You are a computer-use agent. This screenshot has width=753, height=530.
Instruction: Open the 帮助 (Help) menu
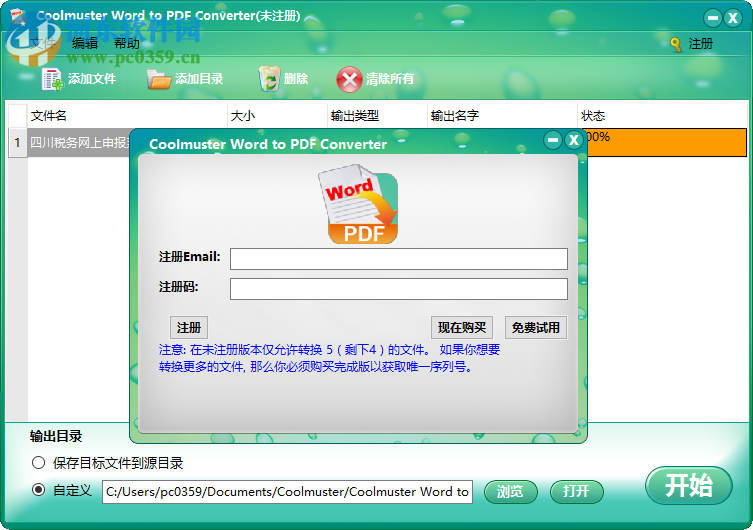click(127, 43)
